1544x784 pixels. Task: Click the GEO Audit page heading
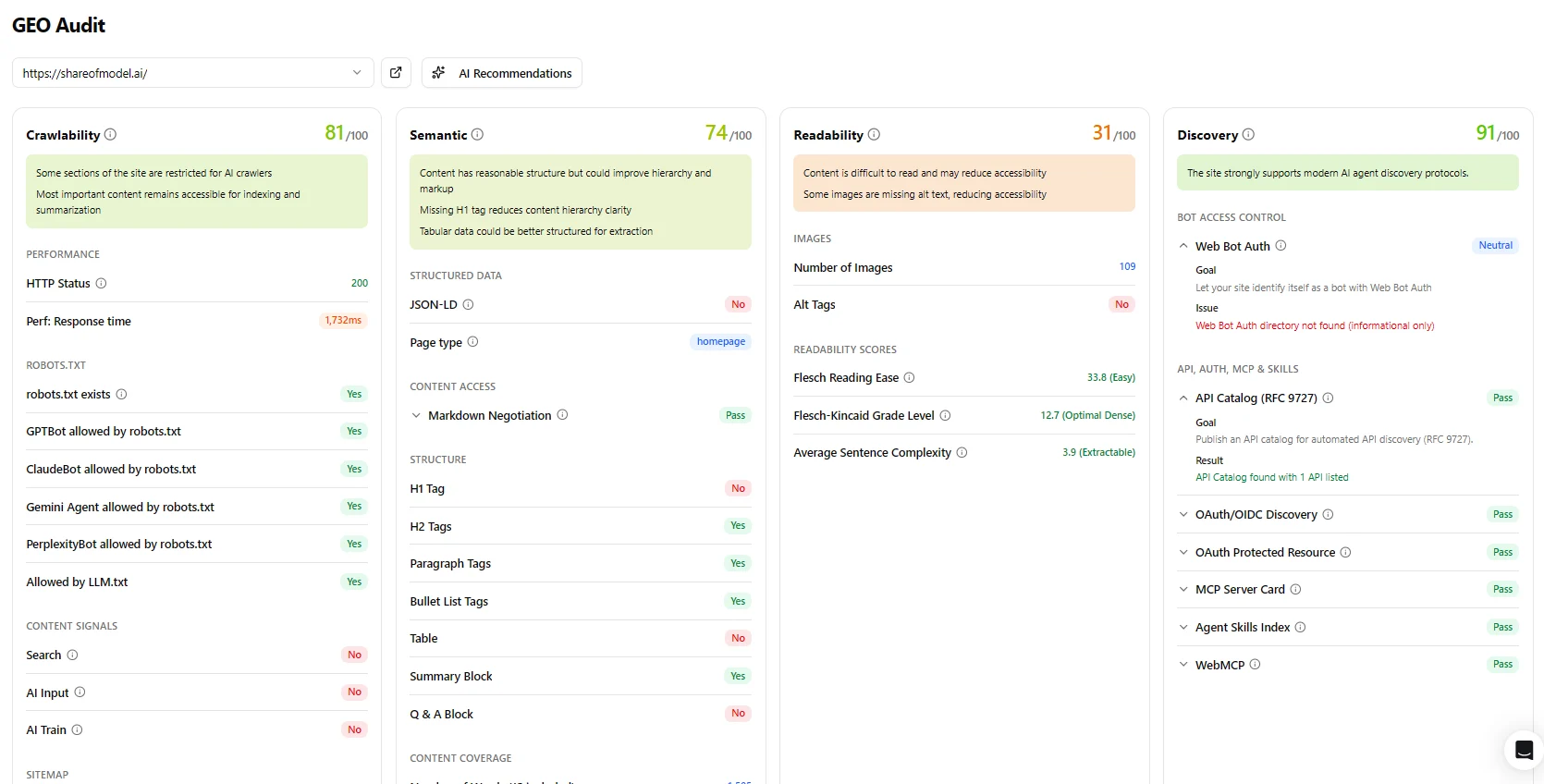[x=59, y=26]
